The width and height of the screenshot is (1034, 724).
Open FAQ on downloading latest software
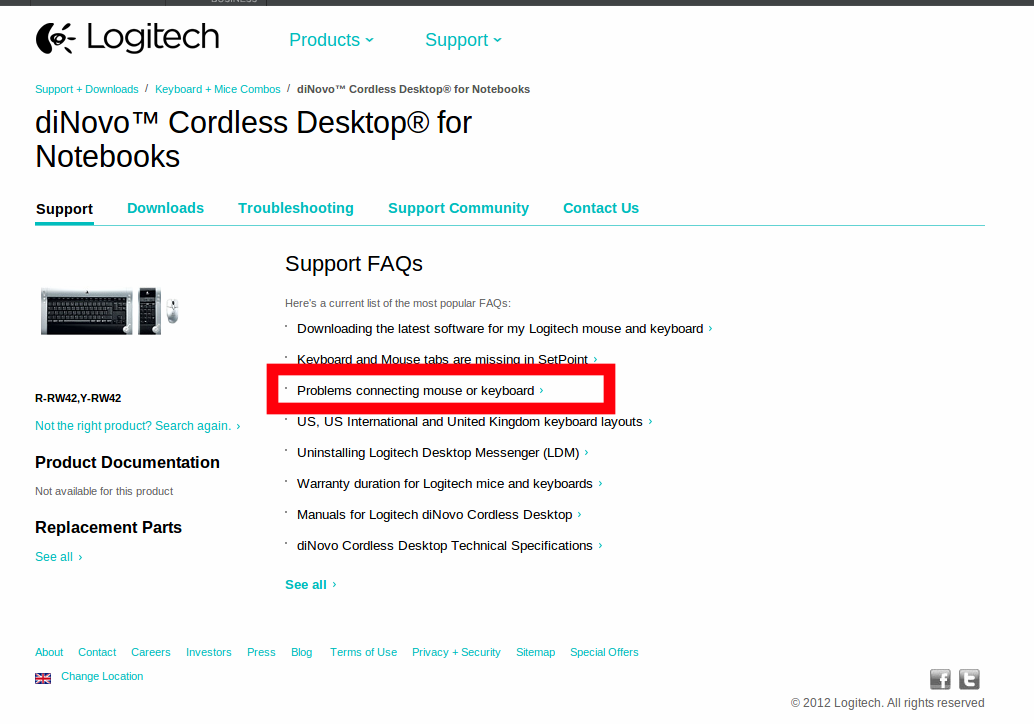[x=504, y=328]
